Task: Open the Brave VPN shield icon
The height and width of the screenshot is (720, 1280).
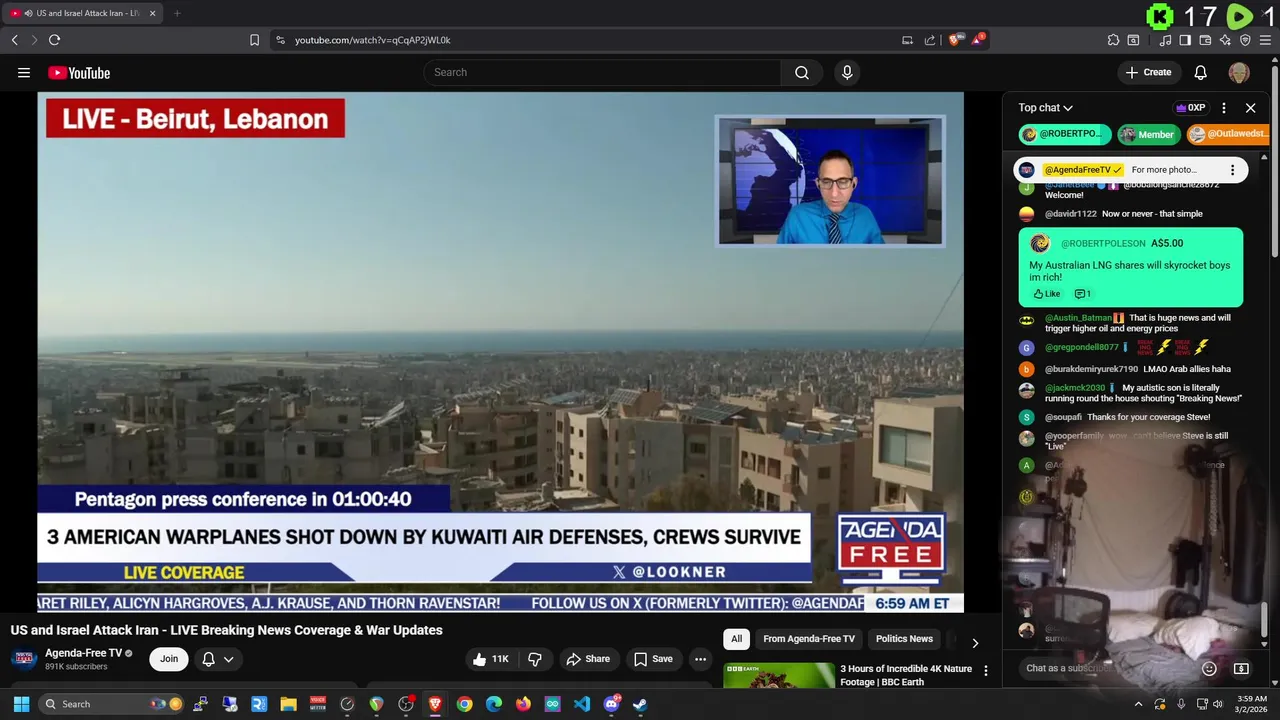Action: (x=1245, y=40)
